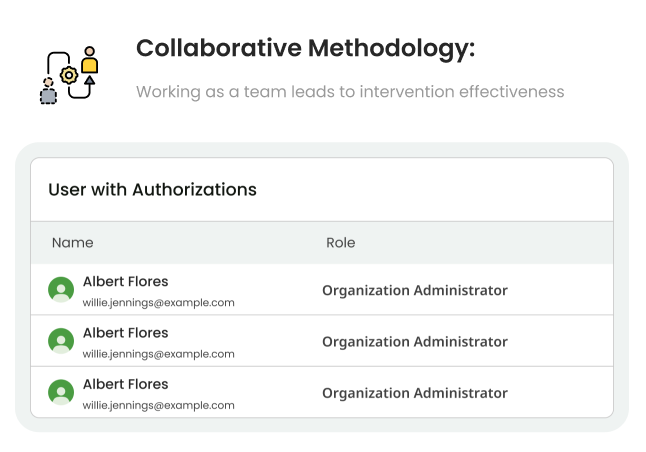Click the yellow person figure in the workflow icon
Screen dimensions: 646x452
90,61
